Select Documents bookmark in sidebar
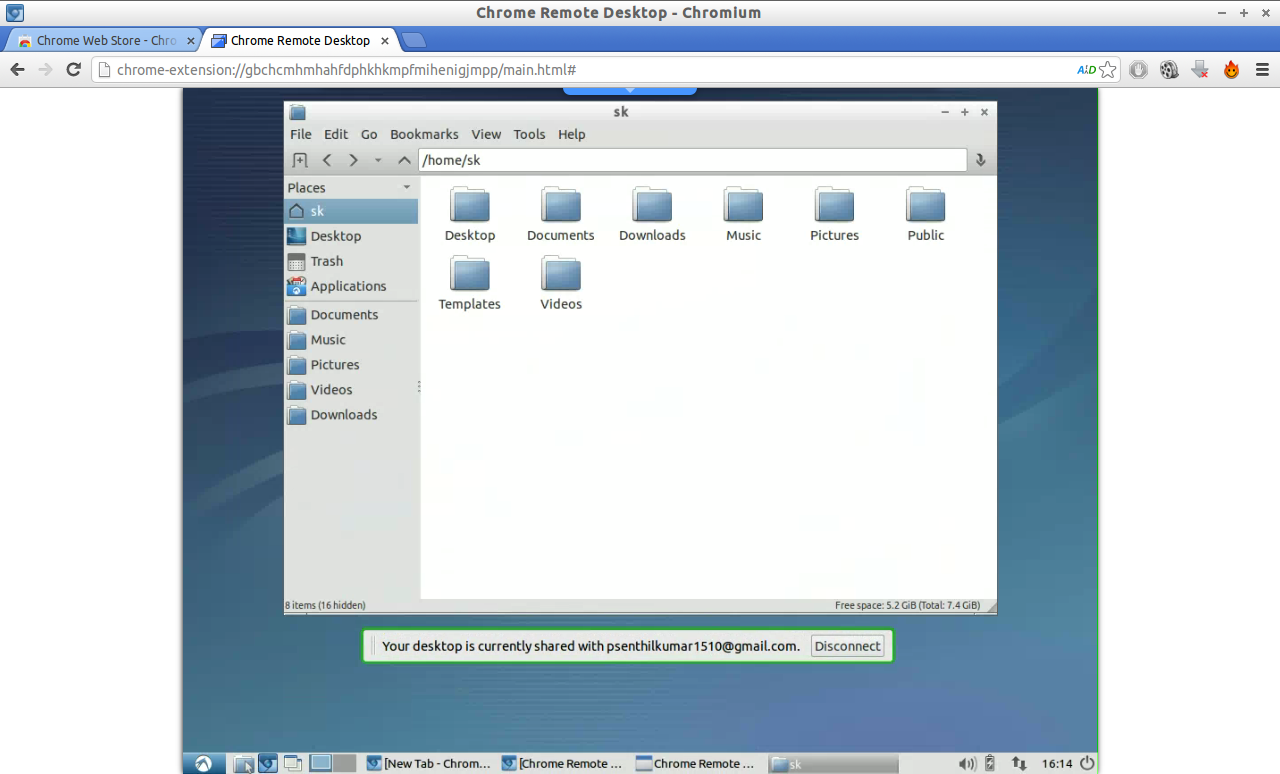This screenshot has width=1280, height=774. (x=351, y=315)
